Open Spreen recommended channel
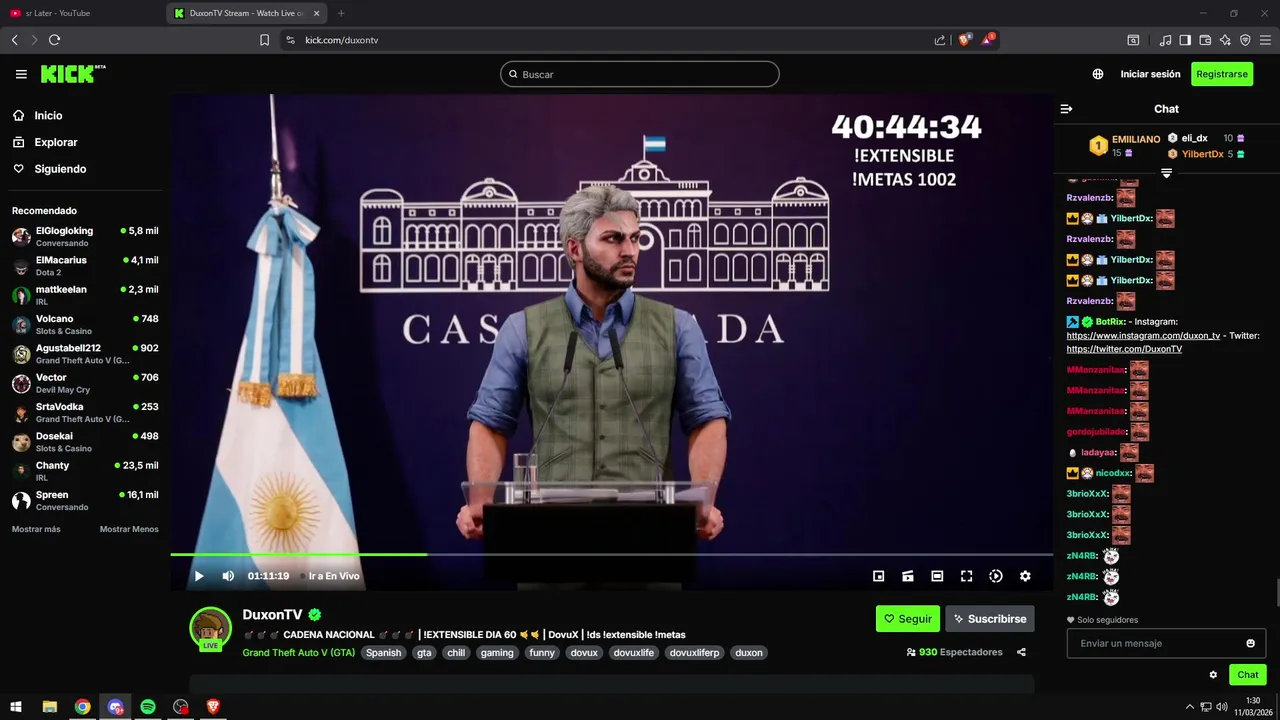The width and height of the screenshot is (1280, 720). (x=85, y=500)
